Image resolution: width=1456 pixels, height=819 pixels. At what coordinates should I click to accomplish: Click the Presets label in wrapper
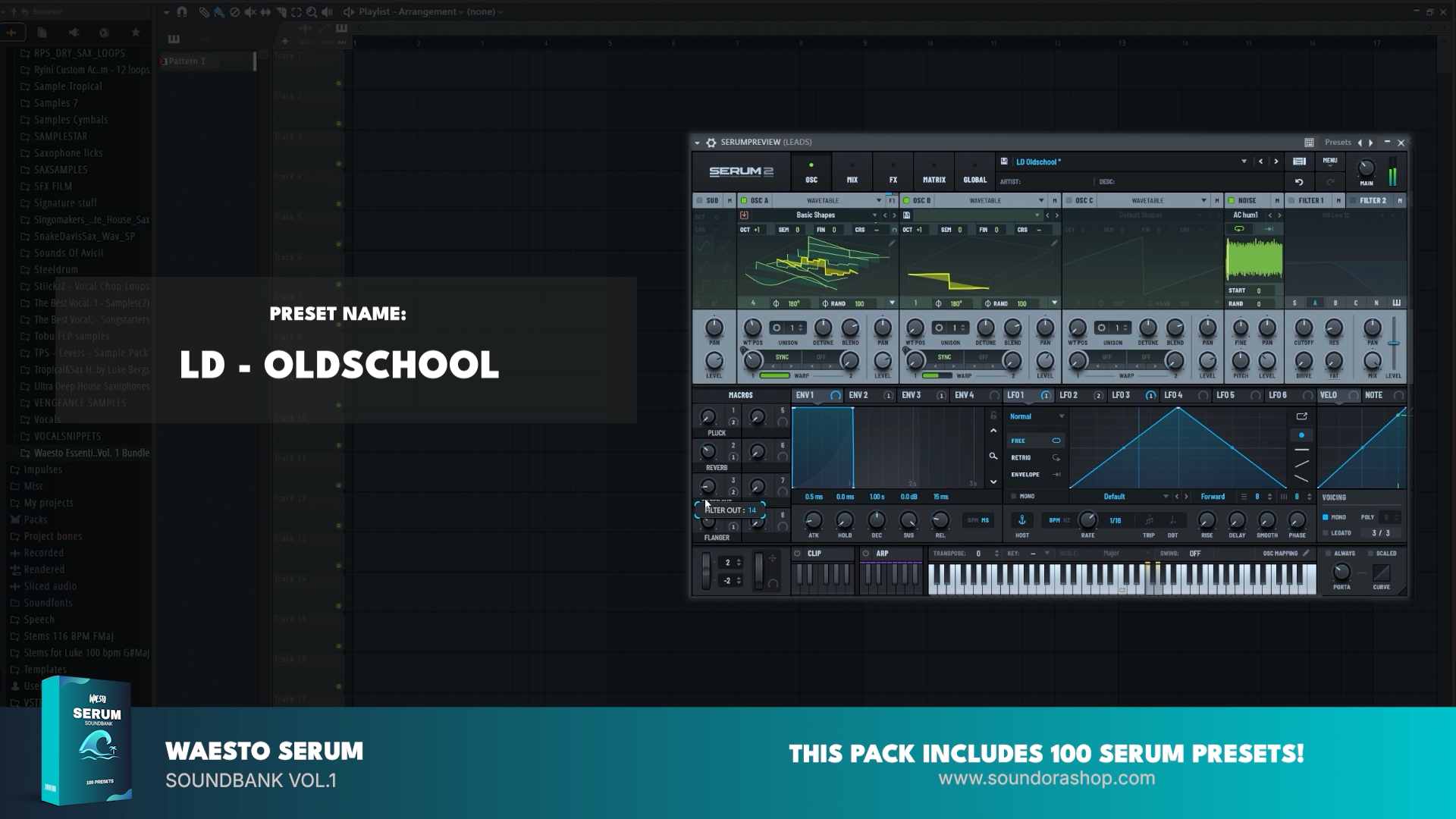(1338, 143)
